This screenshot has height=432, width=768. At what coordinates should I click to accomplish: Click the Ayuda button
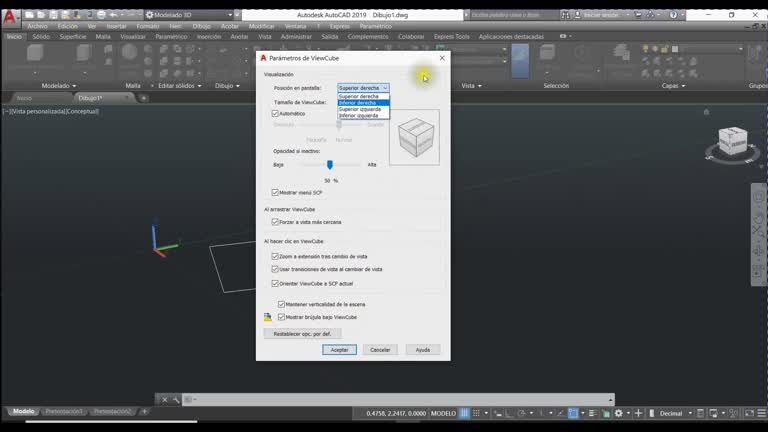click(423, 350)
